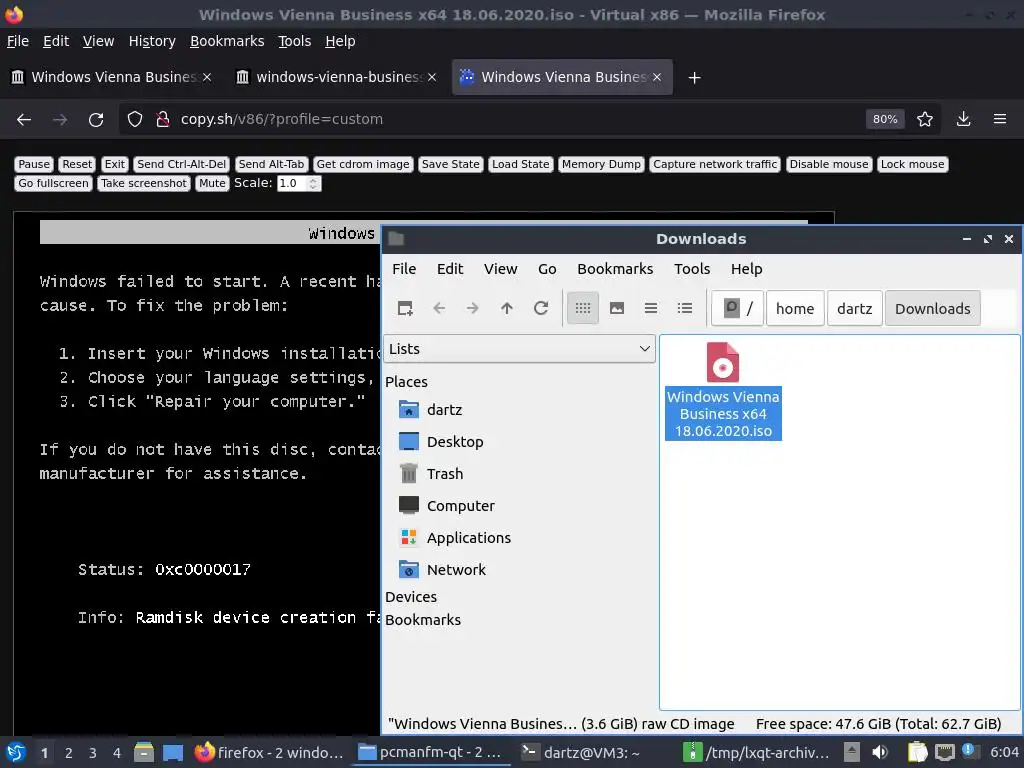Go back in Firefox

point(24,120)
